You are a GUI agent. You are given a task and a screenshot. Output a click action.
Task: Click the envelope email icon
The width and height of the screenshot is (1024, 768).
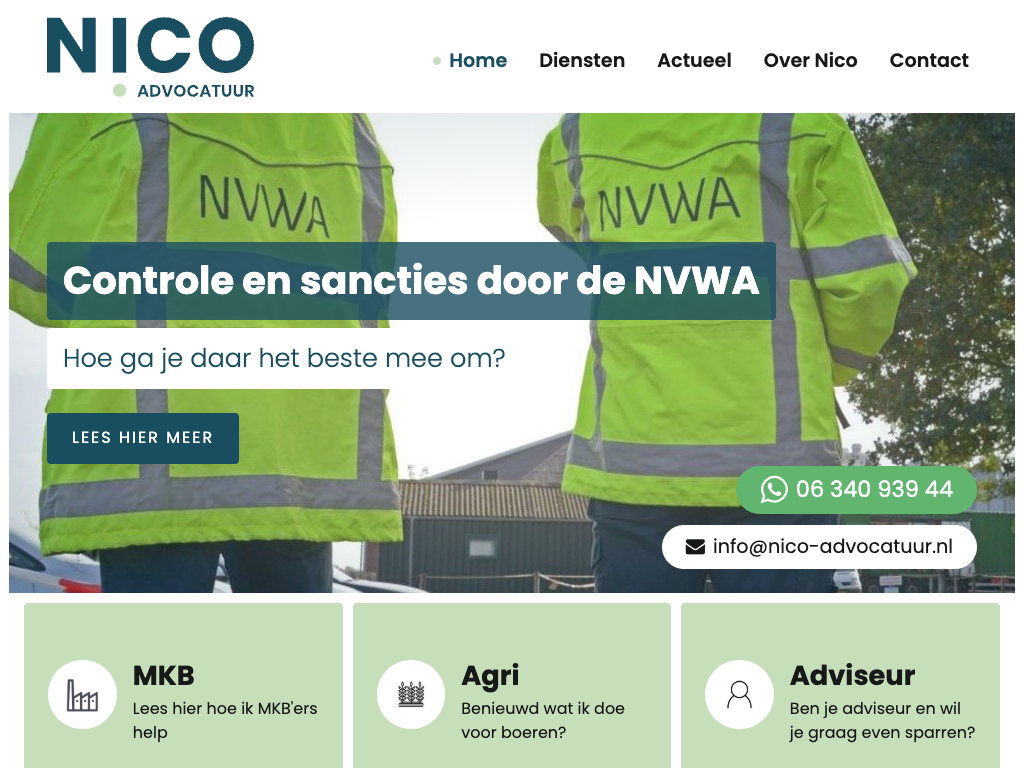tap(695, 547)
